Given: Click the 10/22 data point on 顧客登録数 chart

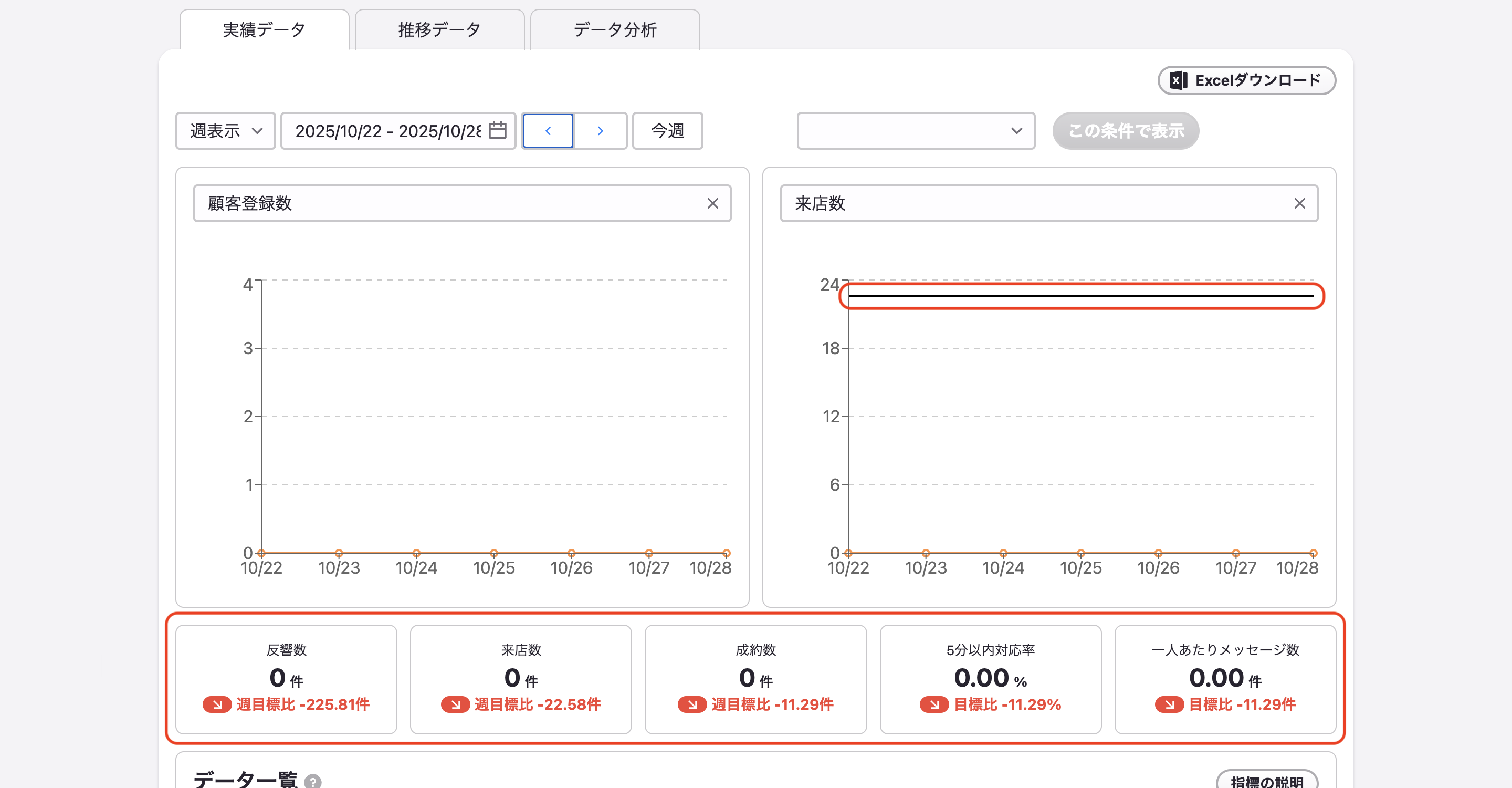Looking at the screenshot, I should point(261,553).
